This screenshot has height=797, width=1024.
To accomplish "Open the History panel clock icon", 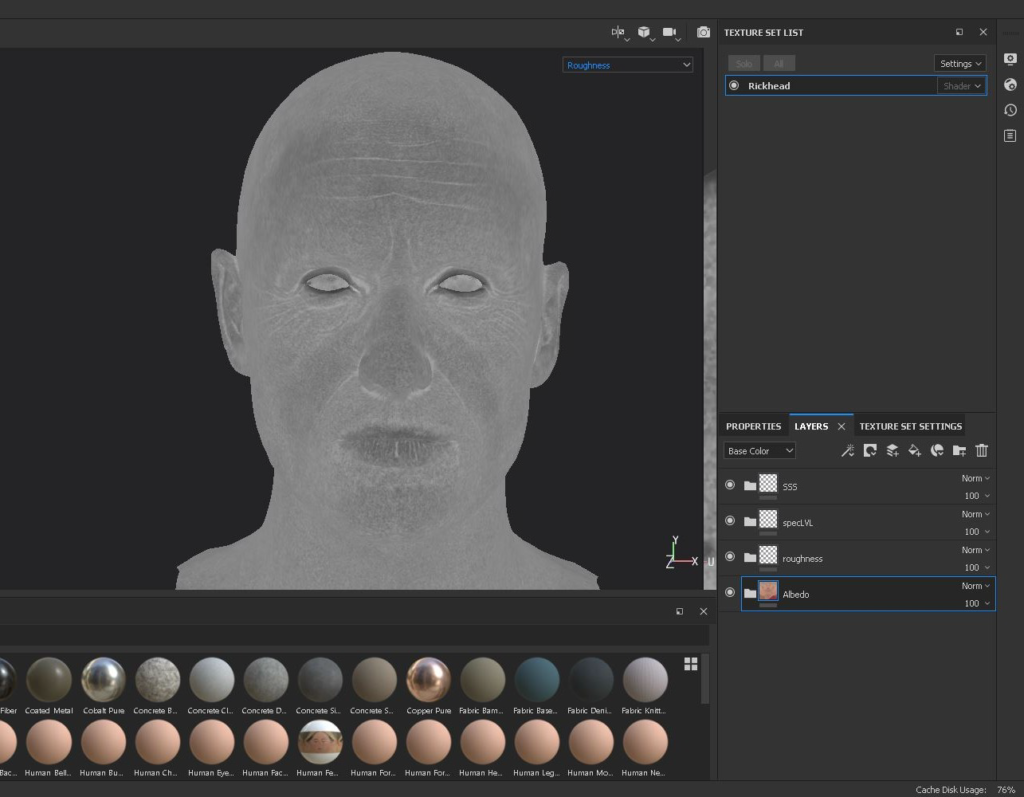I will tap(1010, 110).
